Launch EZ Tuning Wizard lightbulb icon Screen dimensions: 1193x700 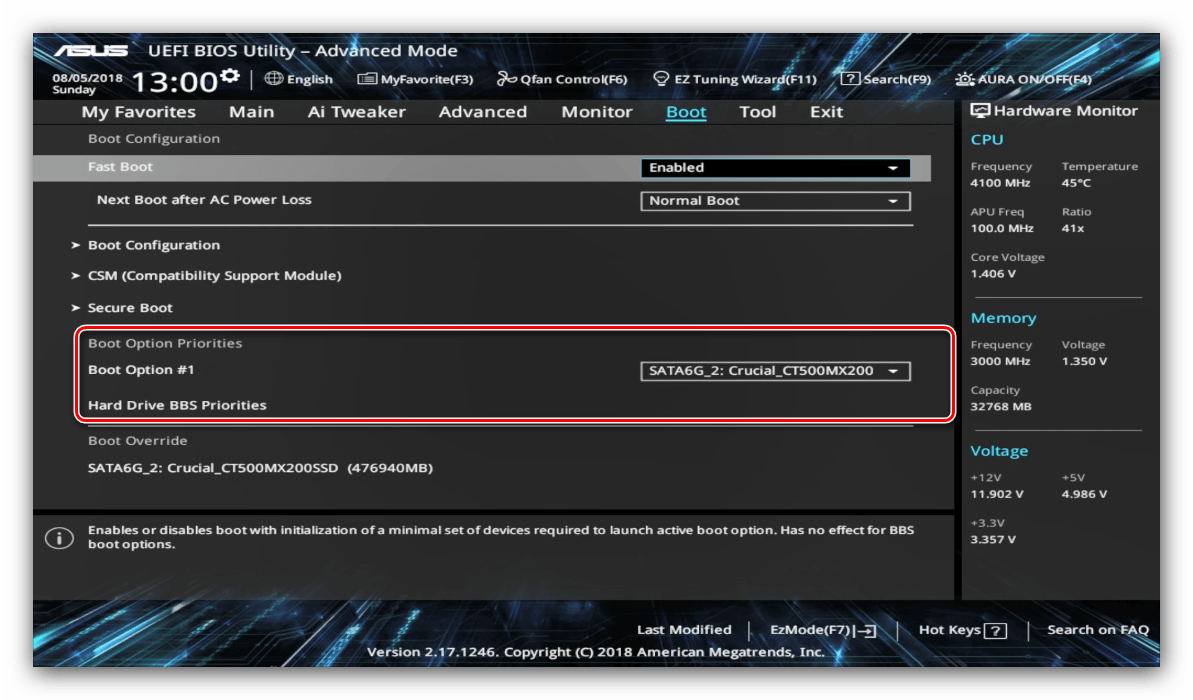coord(660,79)
